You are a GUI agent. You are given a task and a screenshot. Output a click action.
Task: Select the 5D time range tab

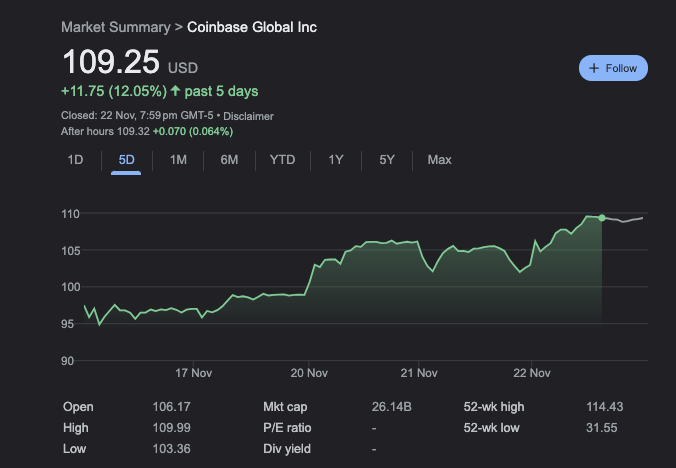(x=126, y=160)
